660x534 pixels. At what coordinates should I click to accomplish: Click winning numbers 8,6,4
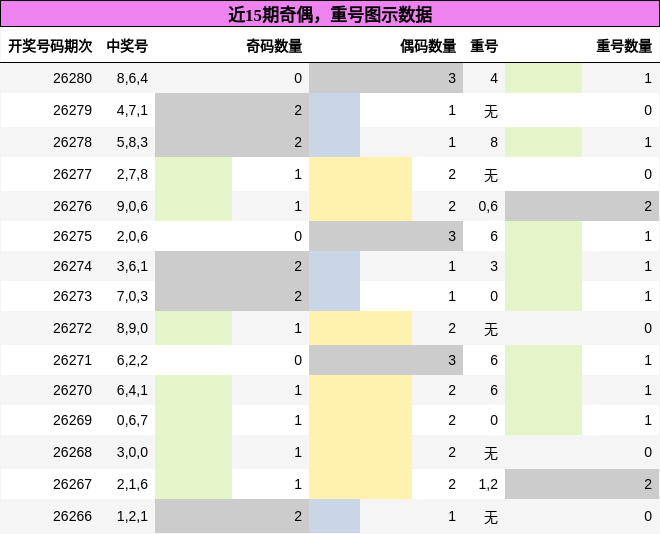click(x=132, y=78)
